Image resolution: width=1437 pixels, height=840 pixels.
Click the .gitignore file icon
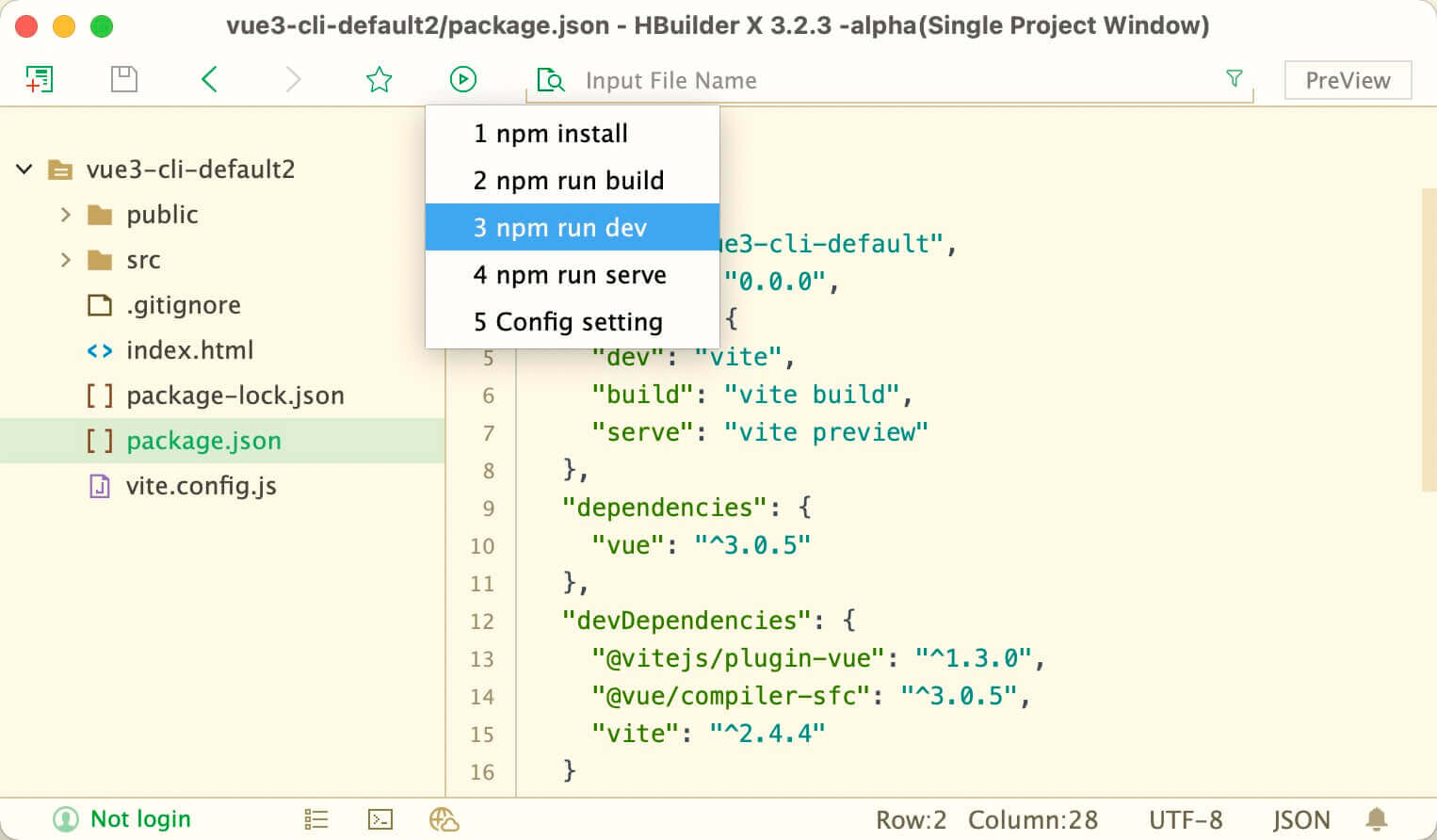point(100,305)
